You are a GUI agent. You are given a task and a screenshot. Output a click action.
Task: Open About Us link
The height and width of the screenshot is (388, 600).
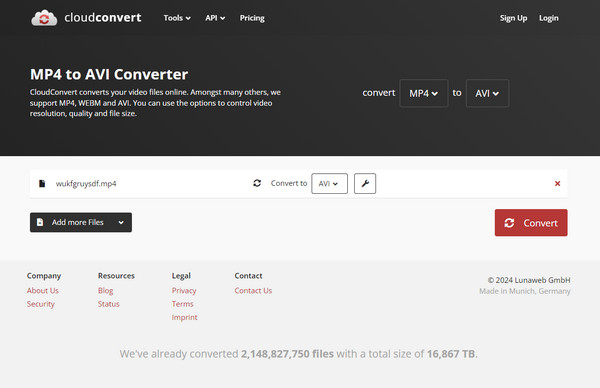click(x=42, y=290)
